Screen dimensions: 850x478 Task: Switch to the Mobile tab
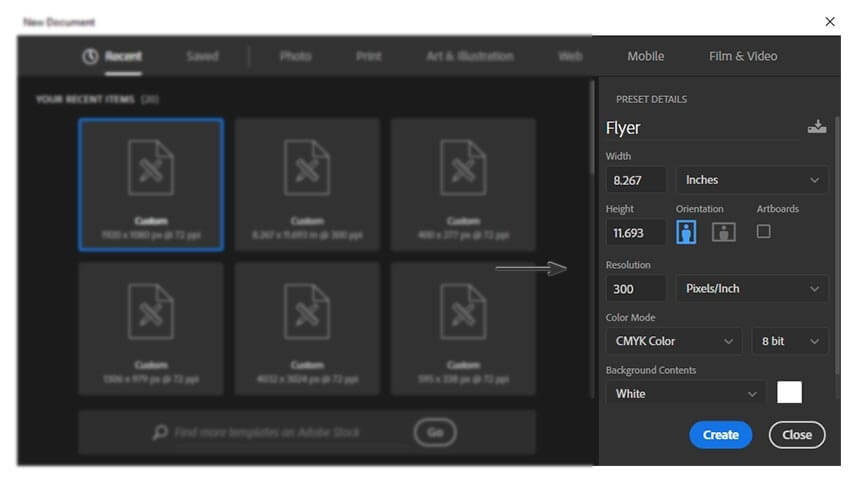tap(645, 56)
